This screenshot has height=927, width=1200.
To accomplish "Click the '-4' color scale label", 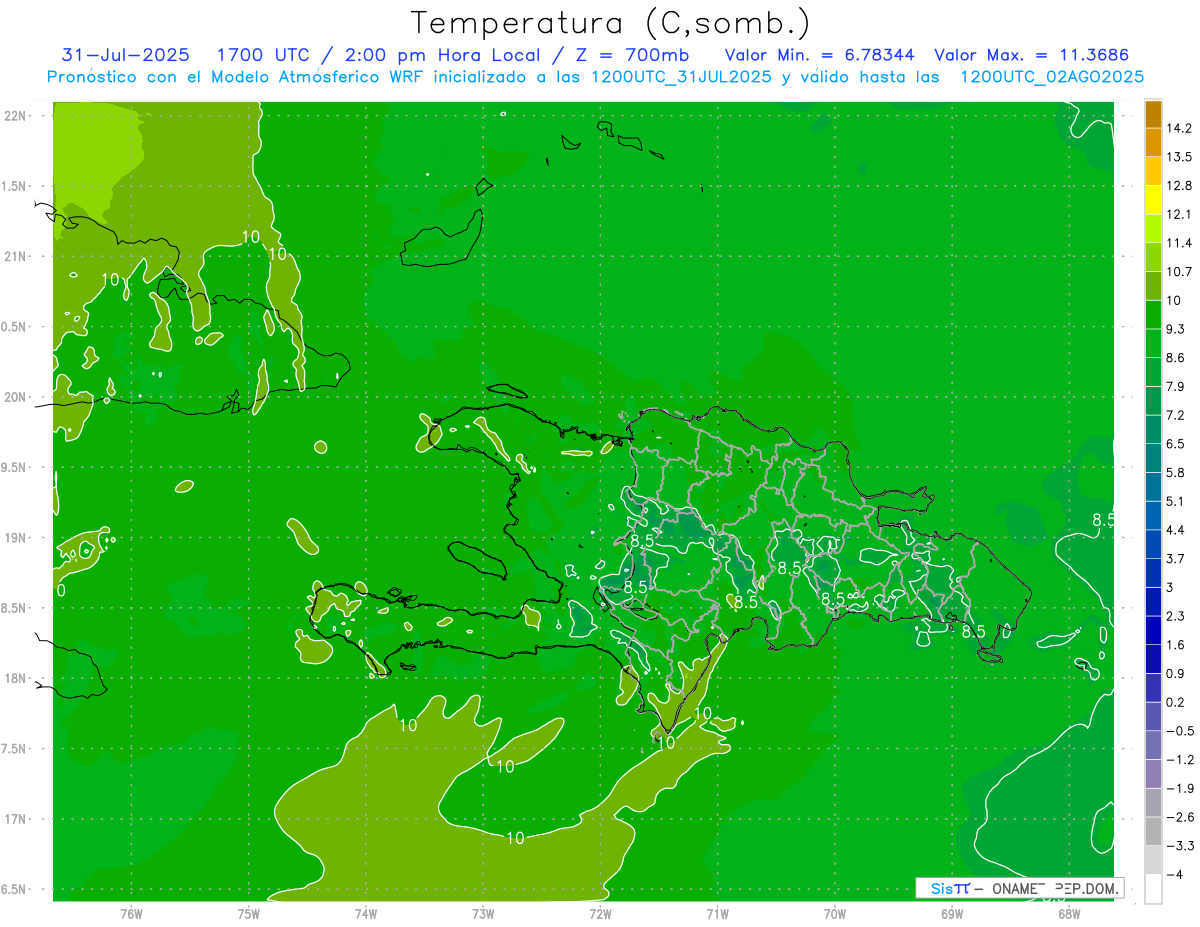I will (x=1174, y=875).
